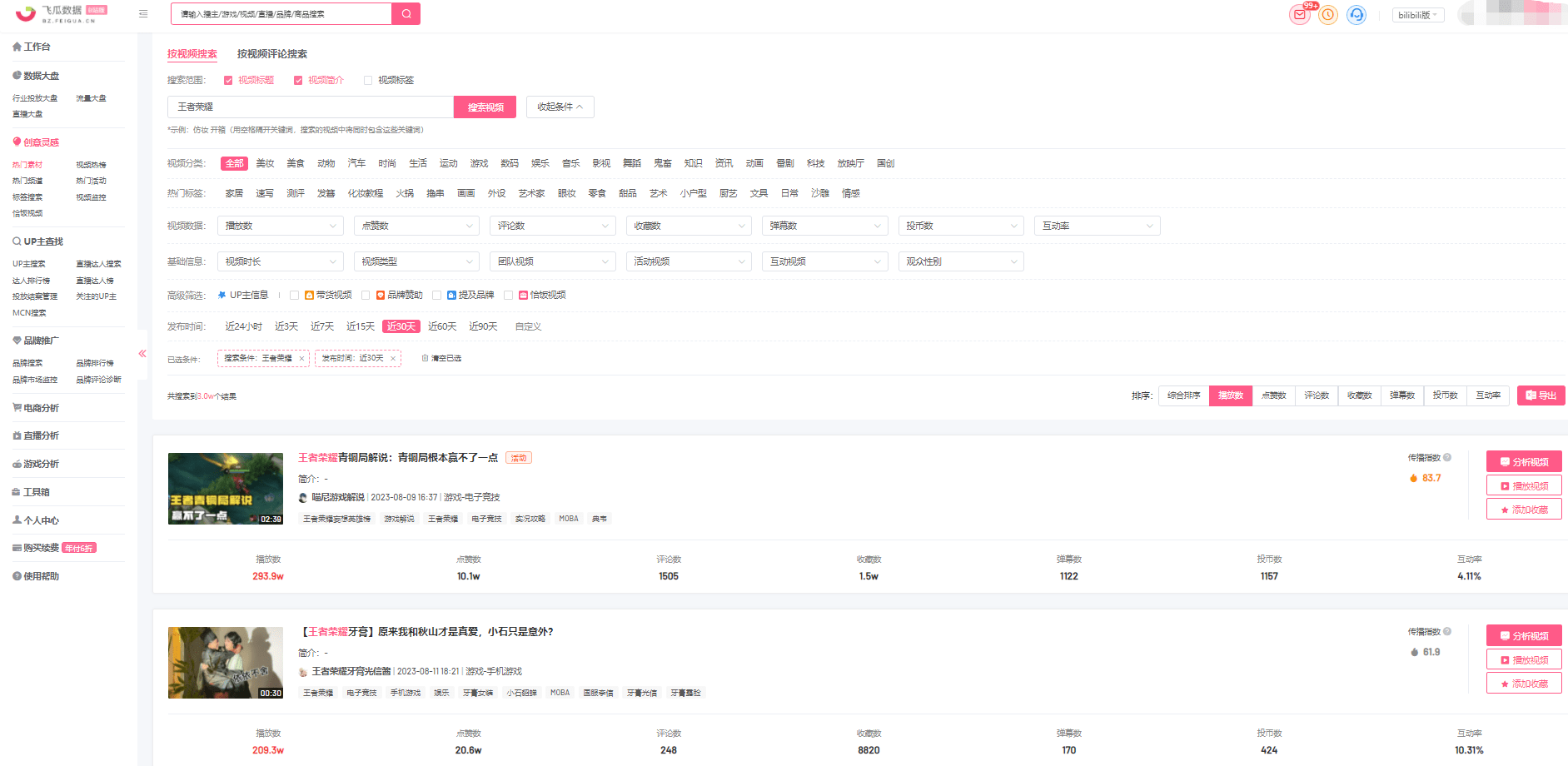Open 电商分析 section in sidebar
The image size is (1568, 766).
coord(36,408)
